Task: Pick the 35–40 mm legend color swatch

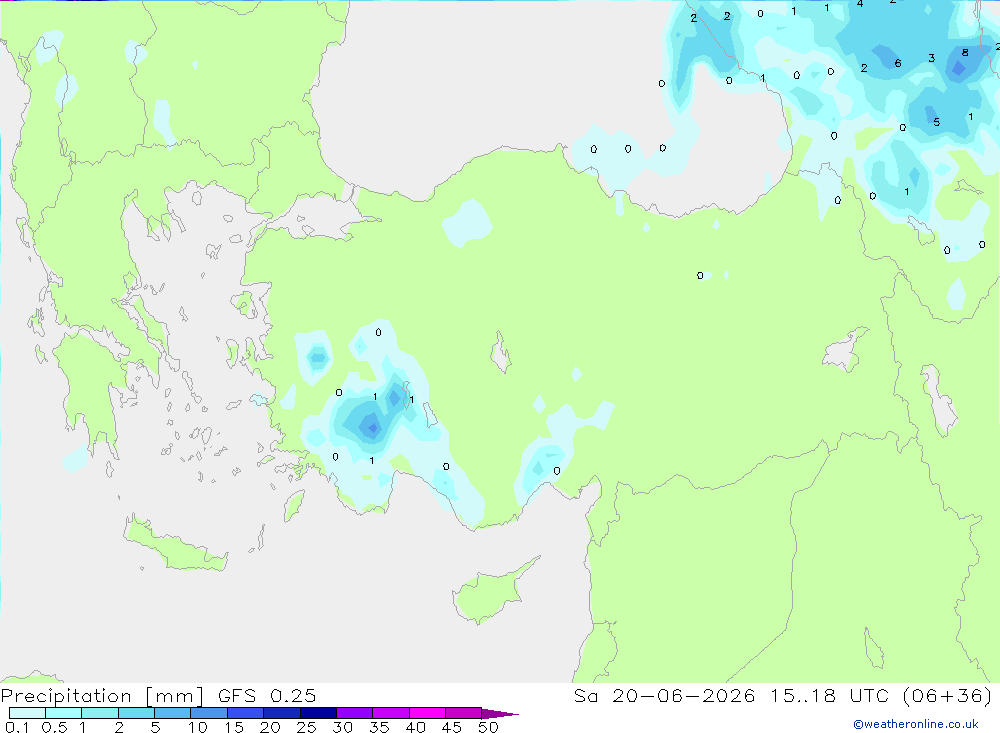Action: [391, 713]
